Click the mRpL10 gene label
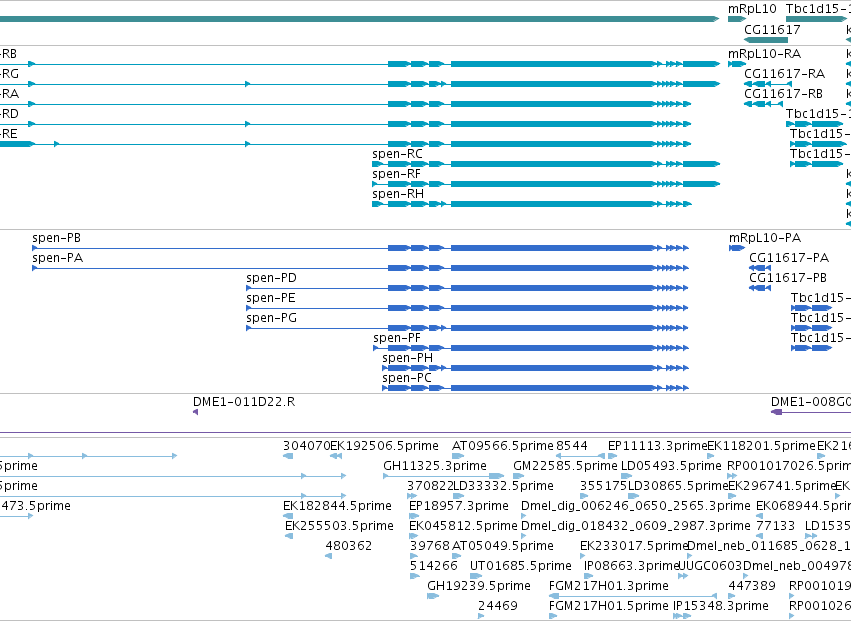 tap(752, 9)
